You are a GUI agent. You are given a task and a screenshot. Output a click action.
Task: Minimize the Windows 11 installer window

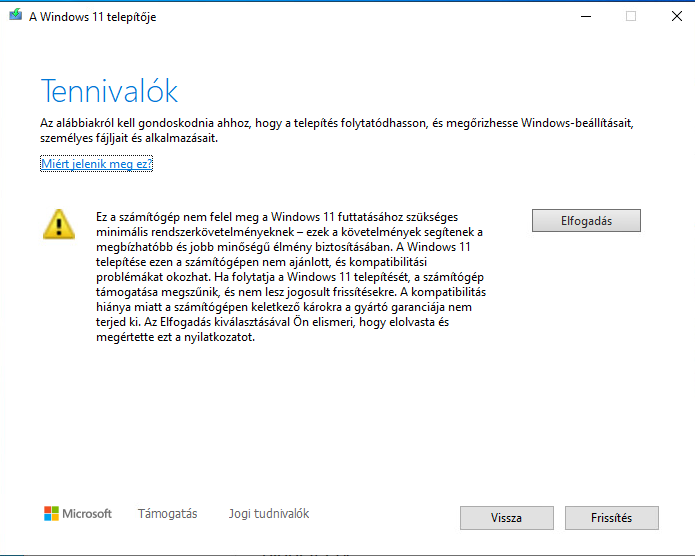point(586,16)
